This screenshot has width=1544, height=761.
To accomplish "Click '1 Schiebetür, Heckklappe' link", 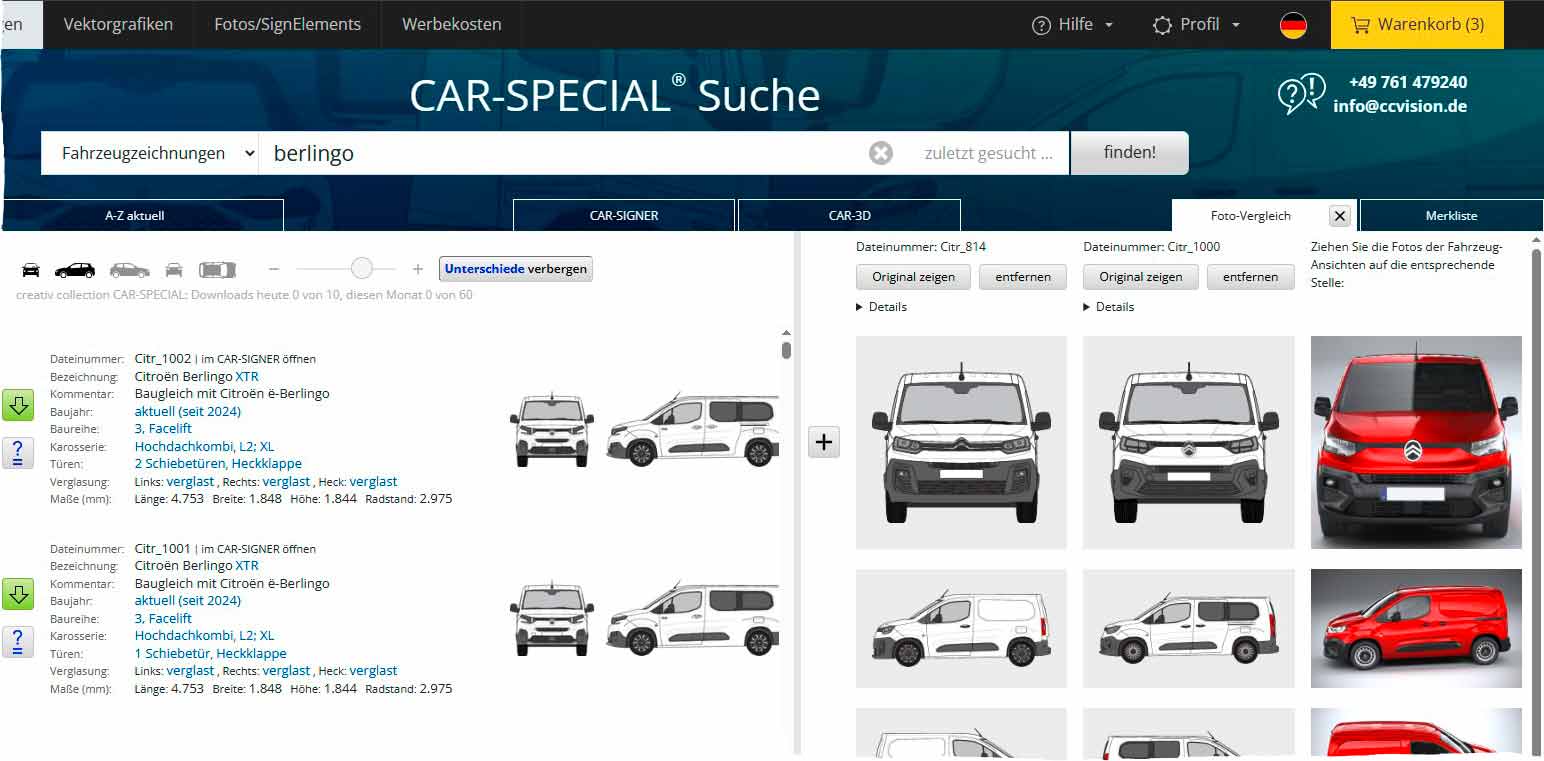I will (x=211, y=653).
